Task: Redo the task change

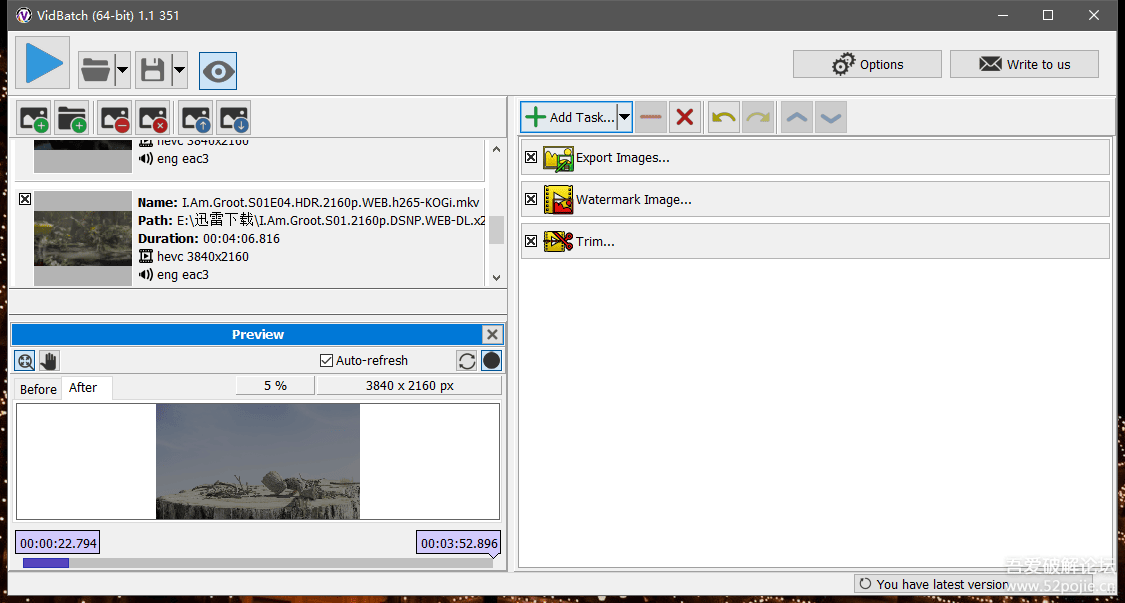Action: [x=758, y=117]
